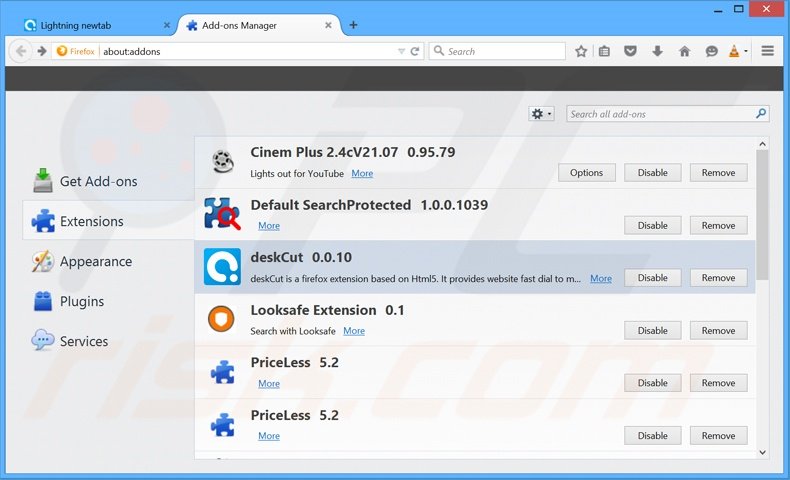This screenshot has width=790, height=480.
Task: Expand More details for deskCut
Action: [600, 279]
